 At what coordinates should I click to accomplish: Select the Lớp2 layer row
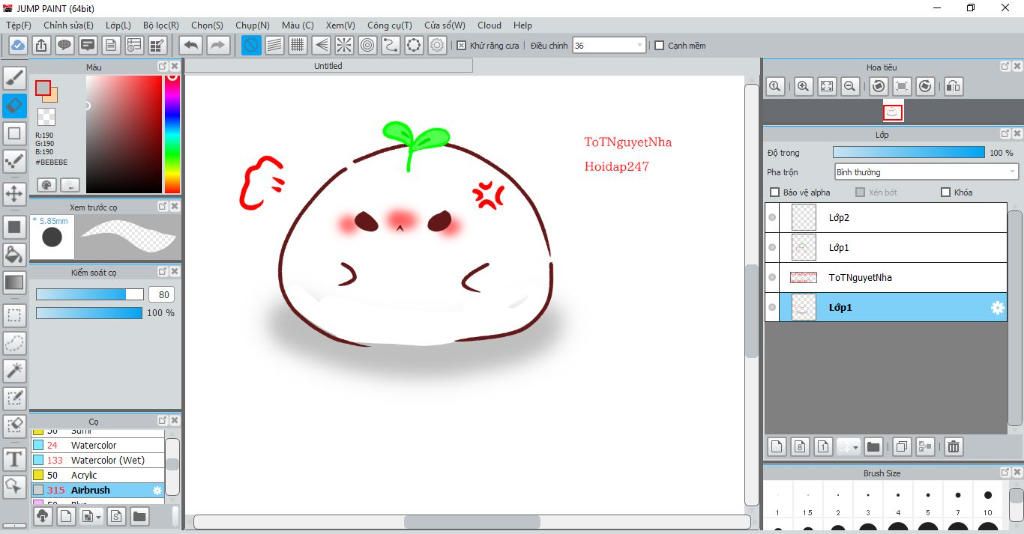click(886, 217)
